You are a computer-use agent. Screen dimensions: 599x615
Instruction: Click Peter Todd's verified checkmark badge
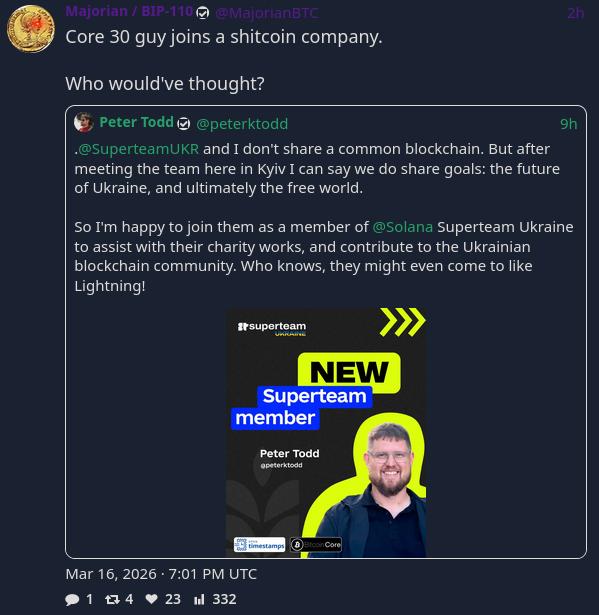click(184, 124)
